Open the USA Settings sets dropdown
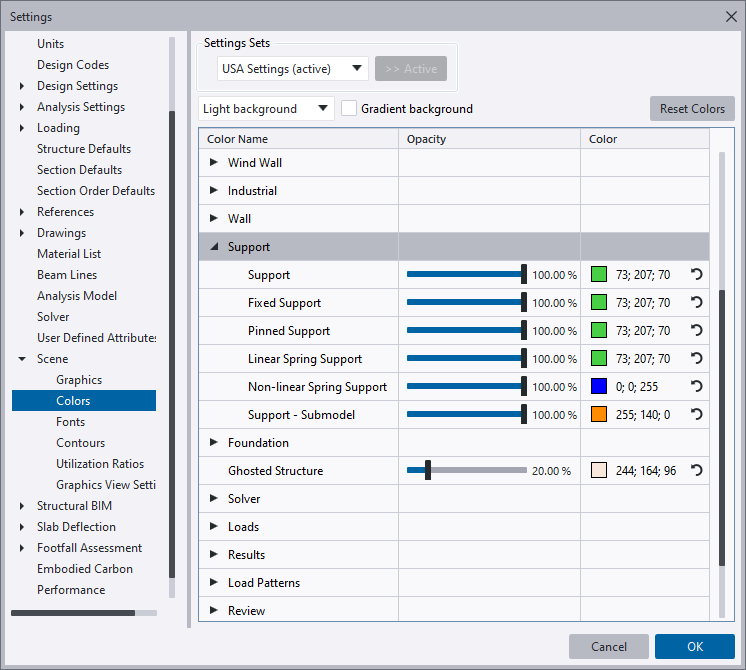 point(293,69)
